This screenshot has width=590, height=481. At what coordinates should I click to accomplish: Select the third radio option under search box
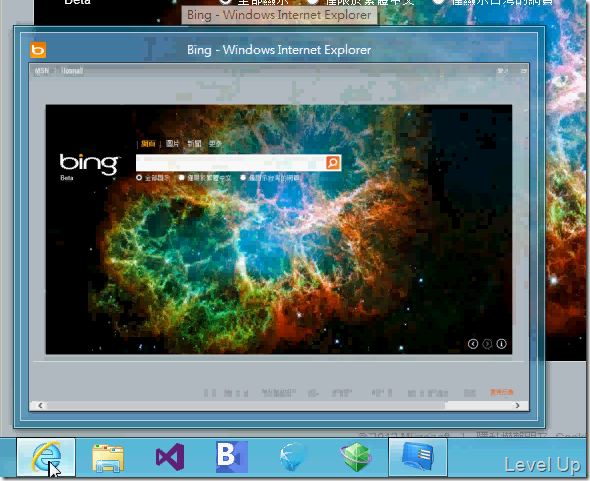[x=243, y=178]
